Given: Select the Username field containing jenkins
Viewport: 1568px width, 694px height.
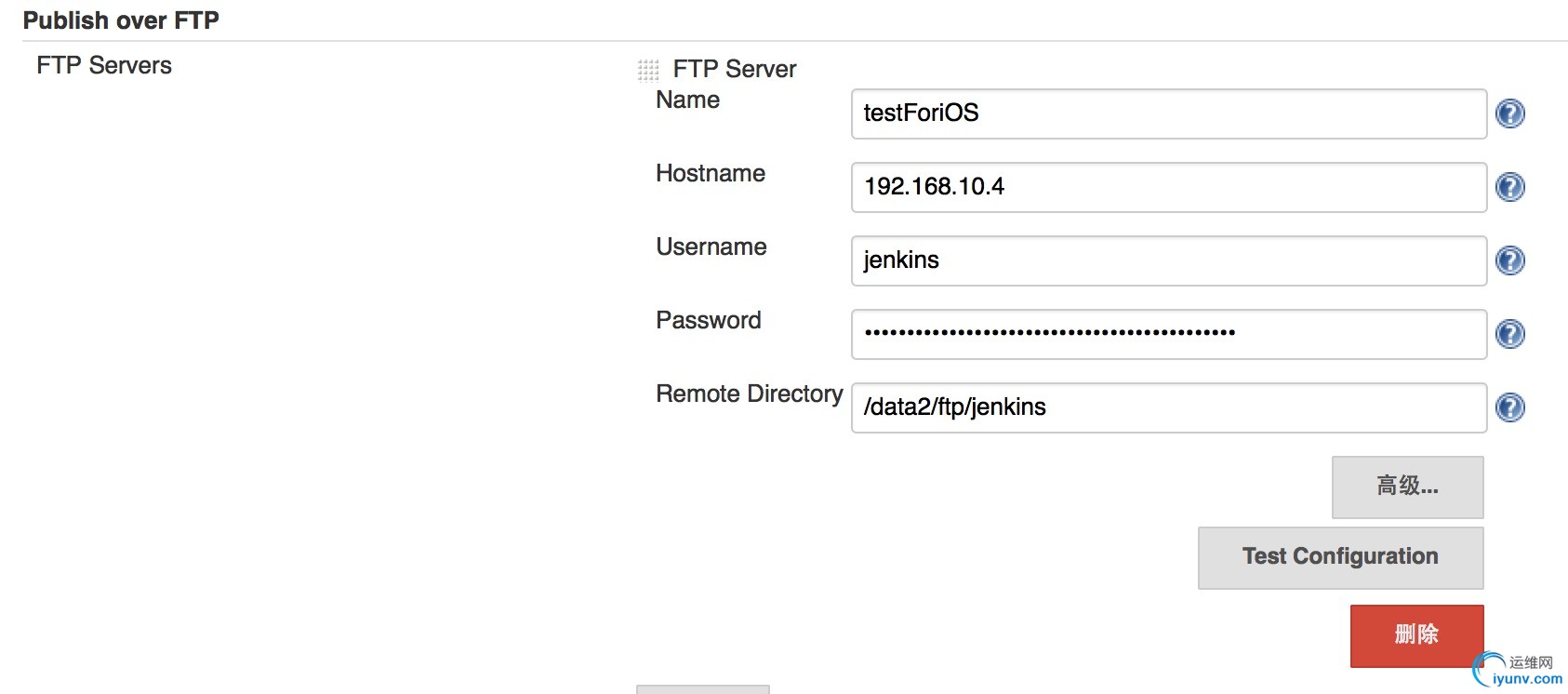Looking at the screenshot, I should click(x=1168, y=260).
